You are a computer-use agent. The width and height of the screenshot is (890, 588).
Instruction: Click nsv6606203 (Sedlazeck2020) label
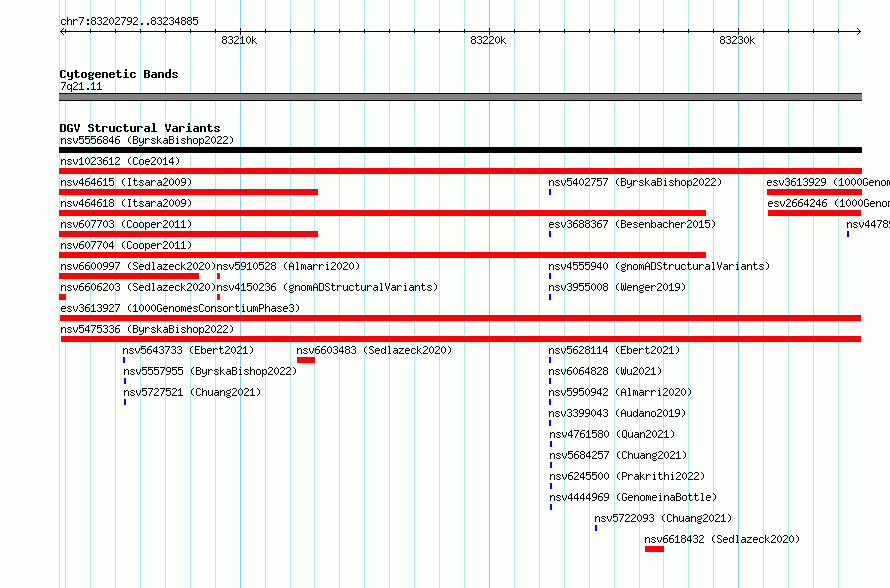pos(138,287)
